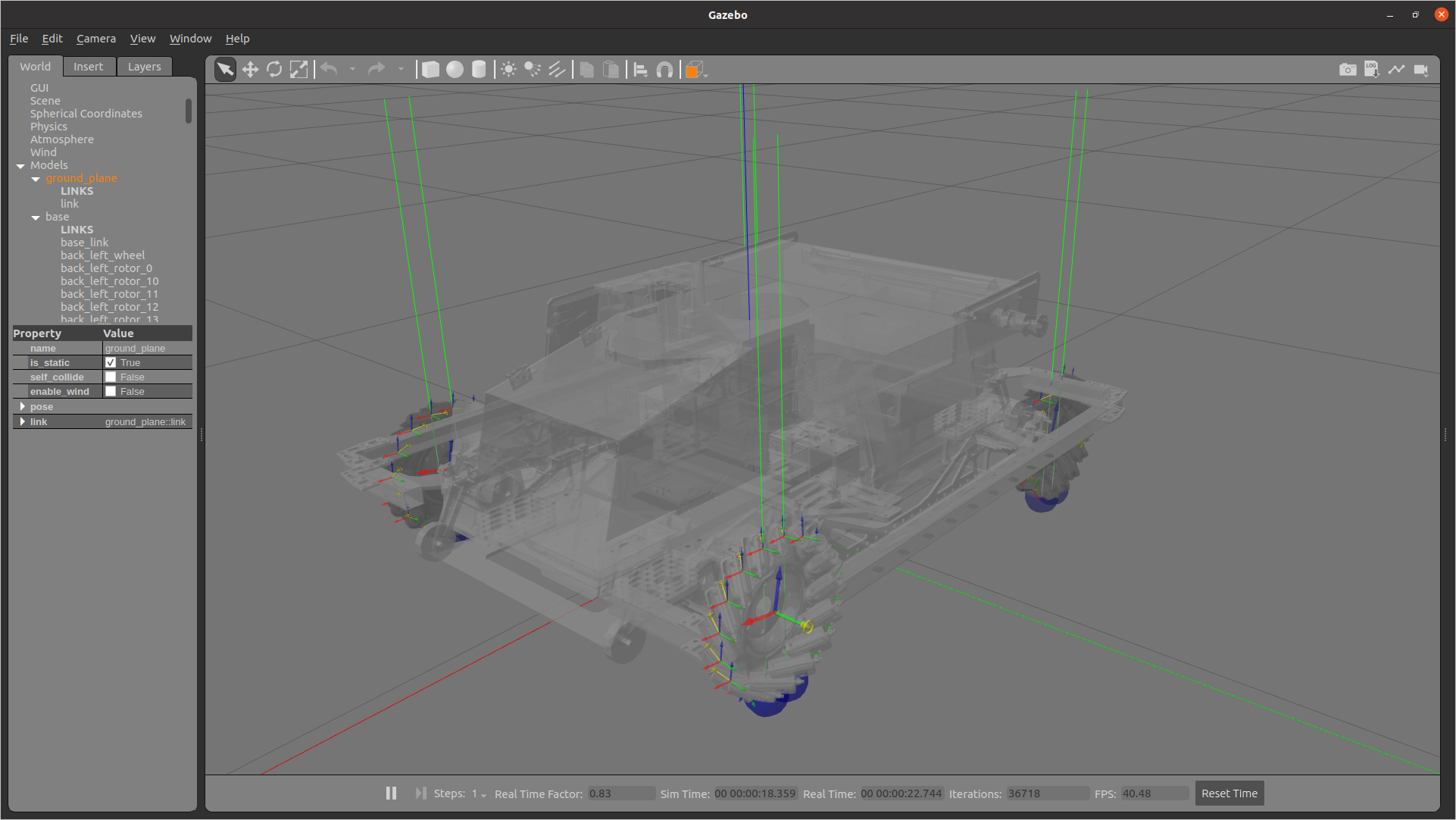The image size is (1456, 820).
Task: Uncheck the is_static checkbox
Action: click(111, 363)
